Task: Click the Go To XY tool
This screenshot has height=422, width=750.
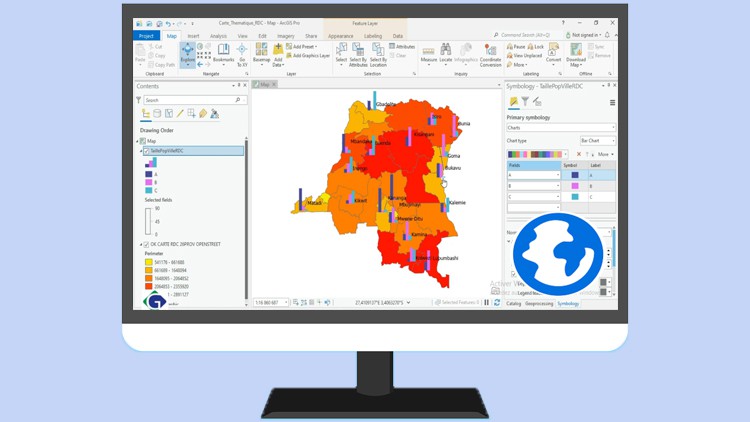Action: [x=242, y=55]
